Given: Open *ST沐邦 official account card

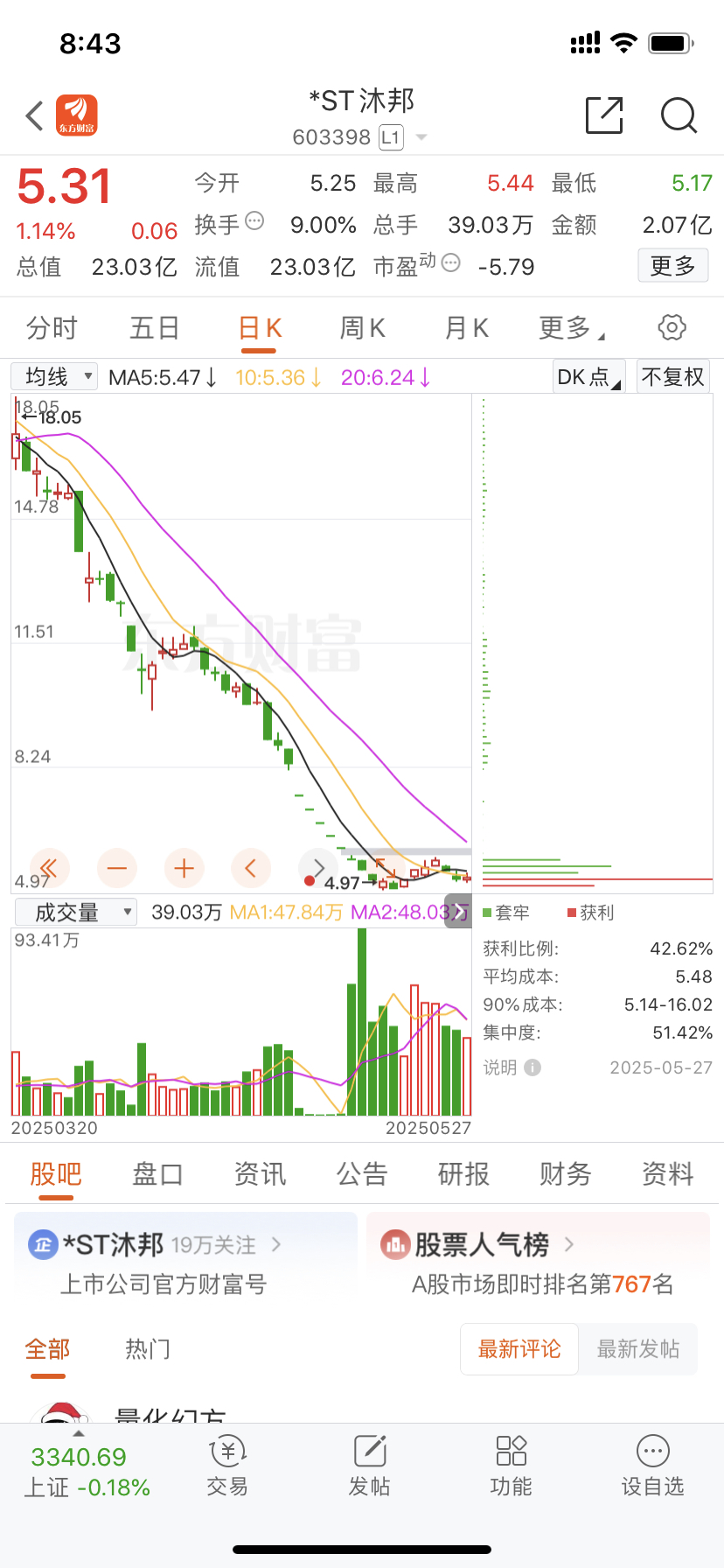Looking at the screenshot, I should (x=186, y=1262).
